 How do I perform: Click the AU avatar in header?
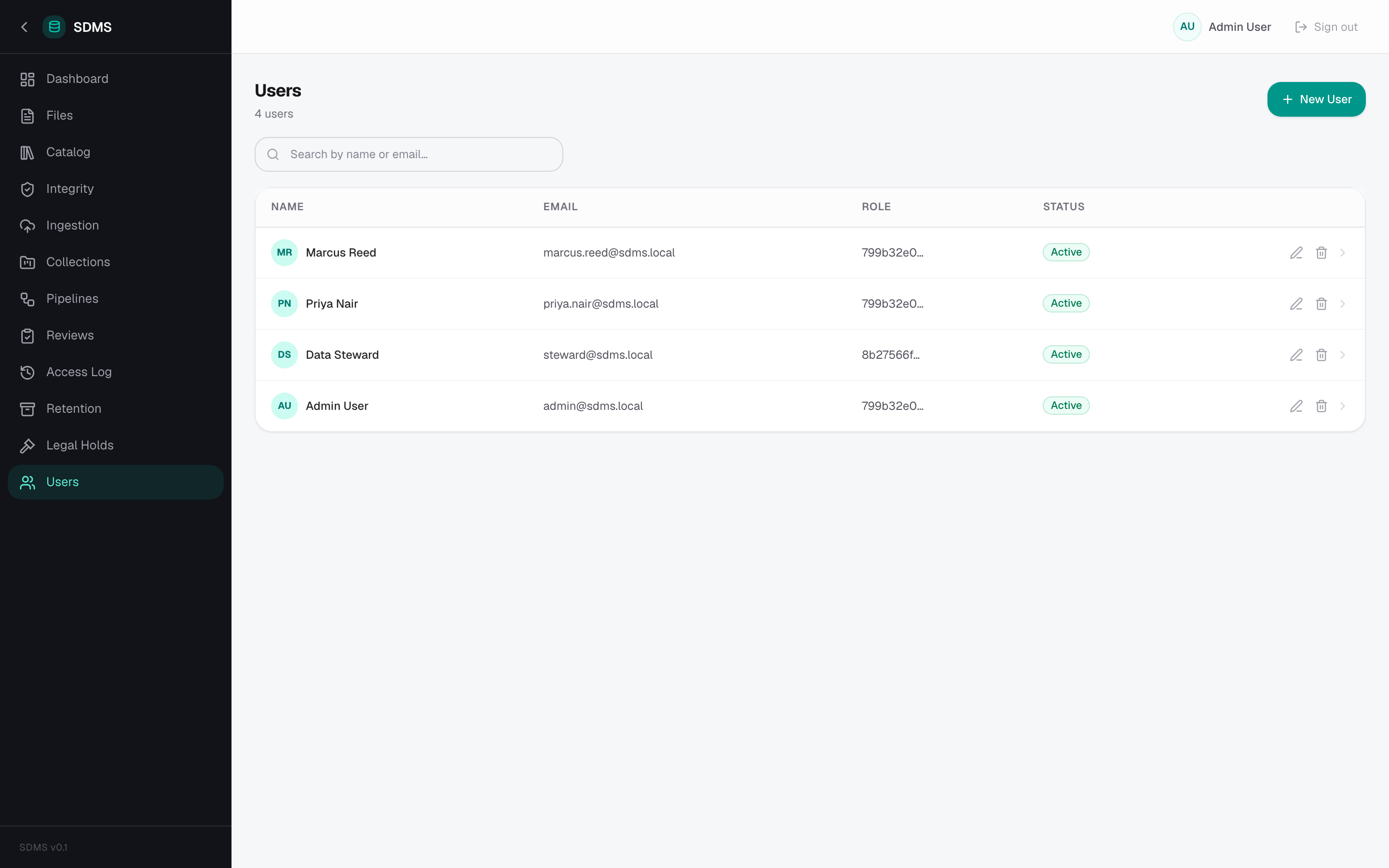[1187, 27]
